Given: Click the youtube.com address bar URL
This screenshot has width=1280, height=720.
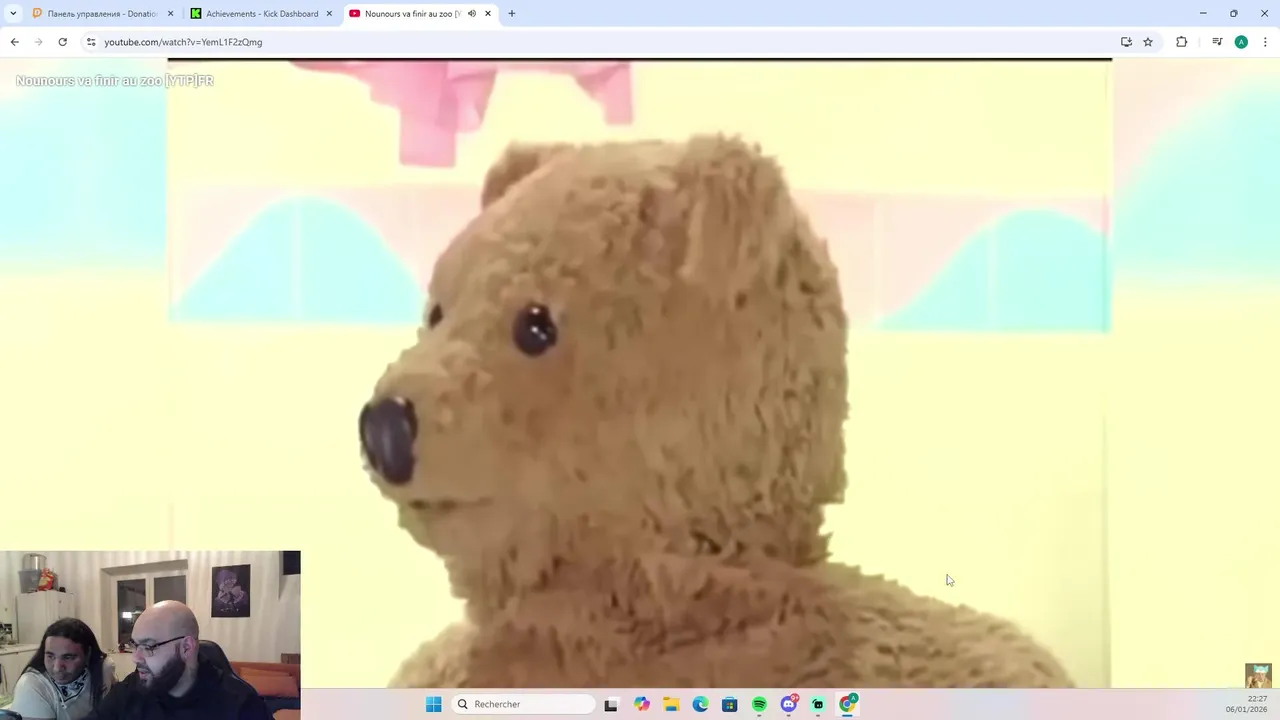Looking at the screenshot, I should point(183,42).
